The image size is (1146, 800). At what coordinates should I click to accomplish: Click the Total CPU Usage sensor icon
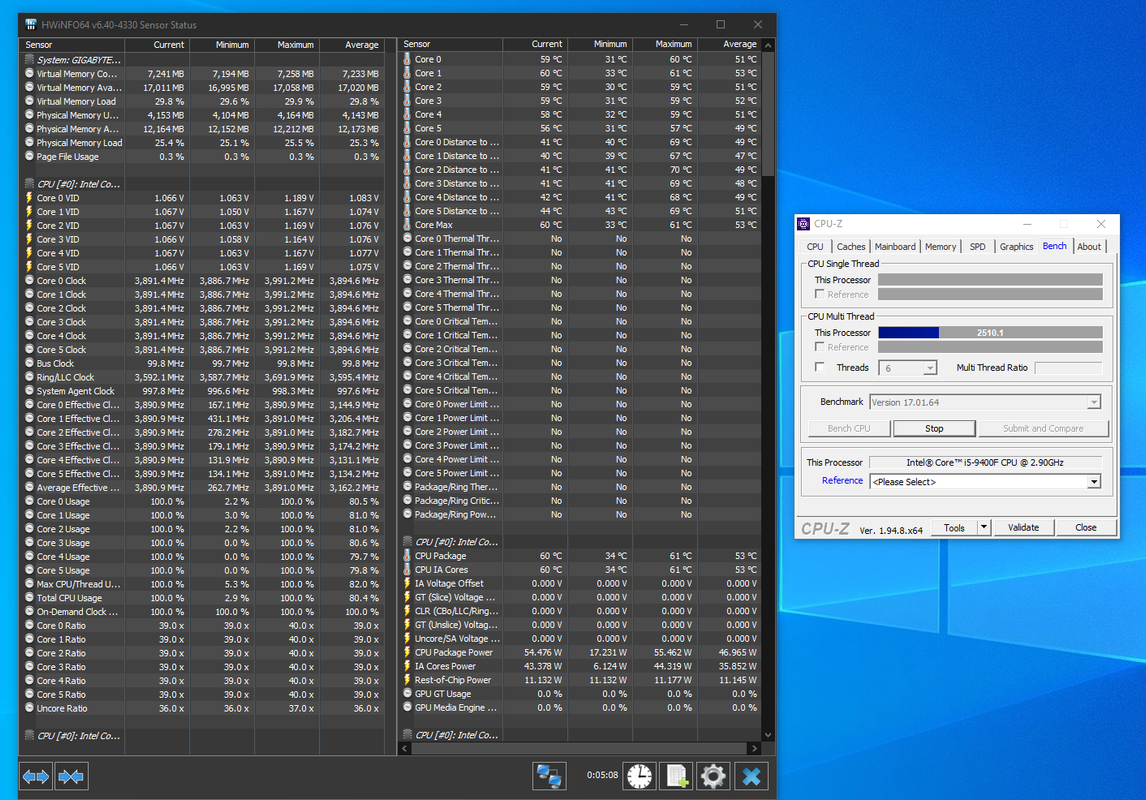(x=29, y=598)
